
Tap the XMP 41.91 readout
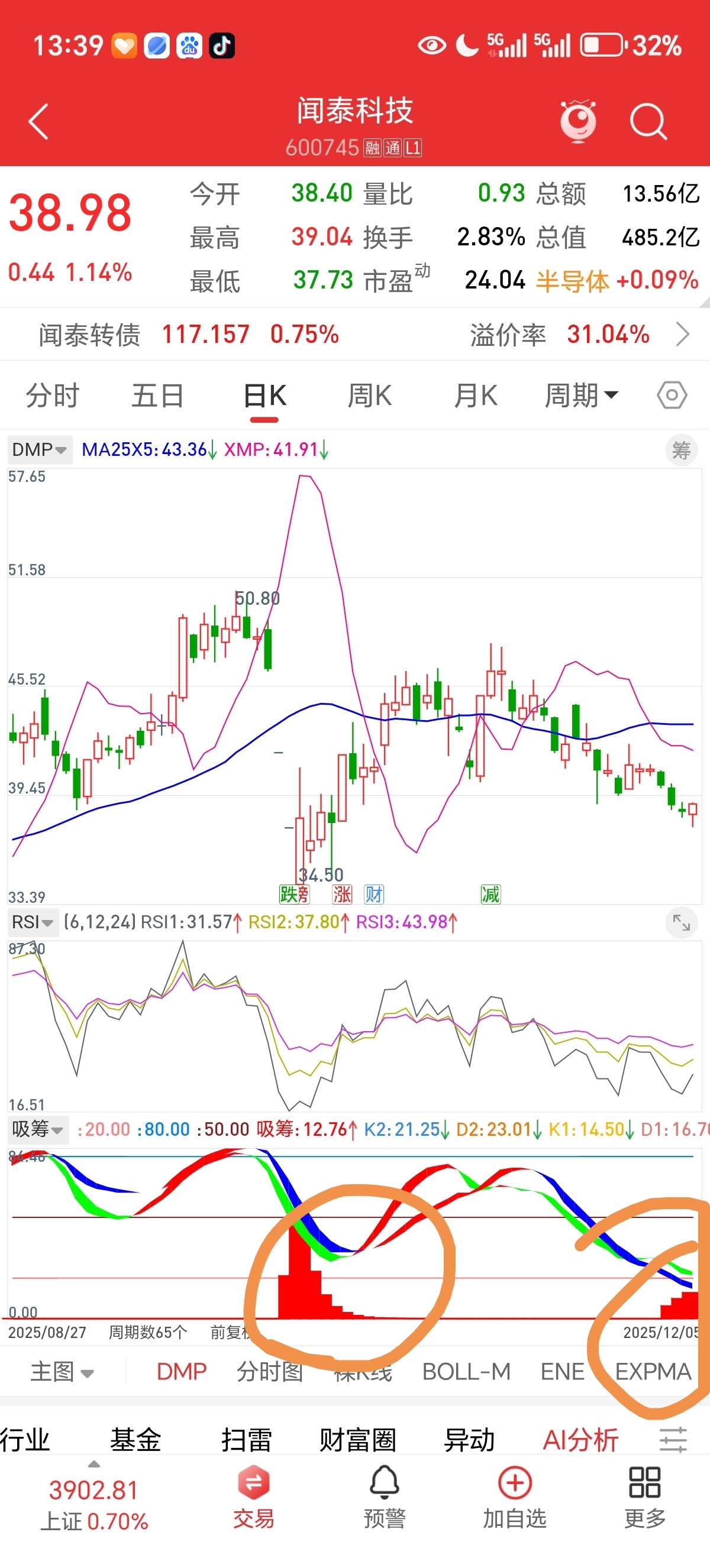pos(276,450)
